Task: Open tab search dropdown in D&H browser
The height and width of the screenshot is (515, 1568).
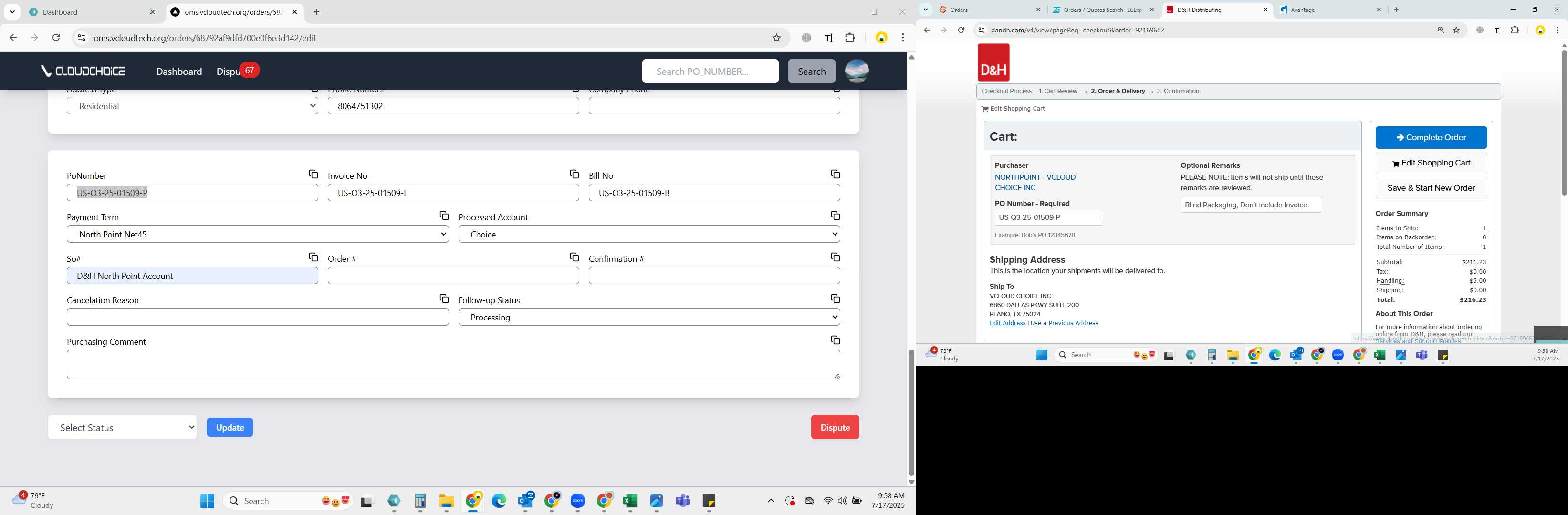Action: (925, 10)
